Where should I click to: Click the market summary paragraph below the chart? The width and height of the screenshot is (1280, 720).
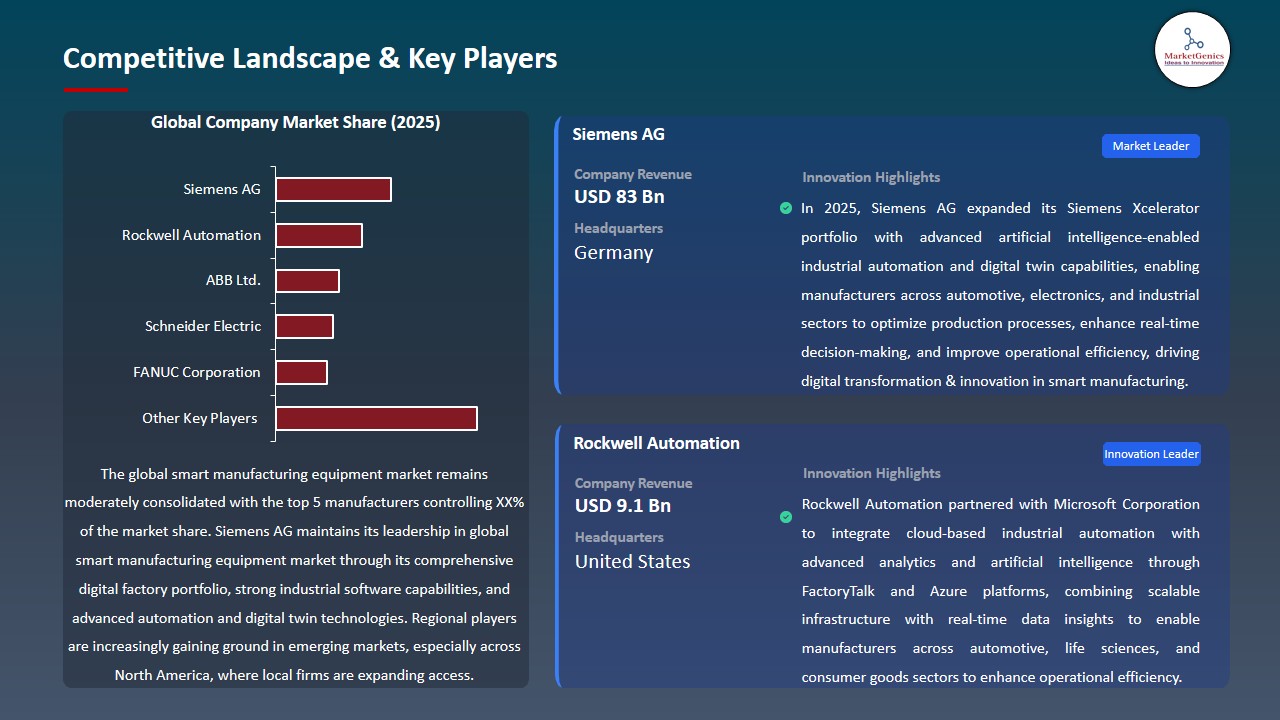[x=296, y=575]
